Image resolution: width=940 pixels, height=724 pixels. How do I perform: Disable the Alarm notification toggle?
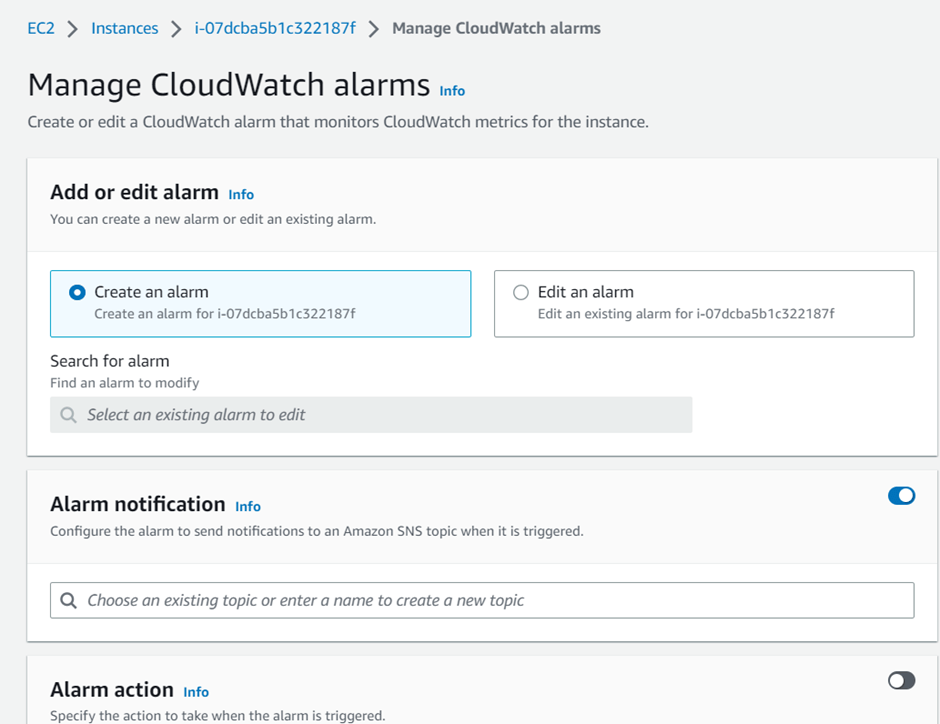click(901, 496)
